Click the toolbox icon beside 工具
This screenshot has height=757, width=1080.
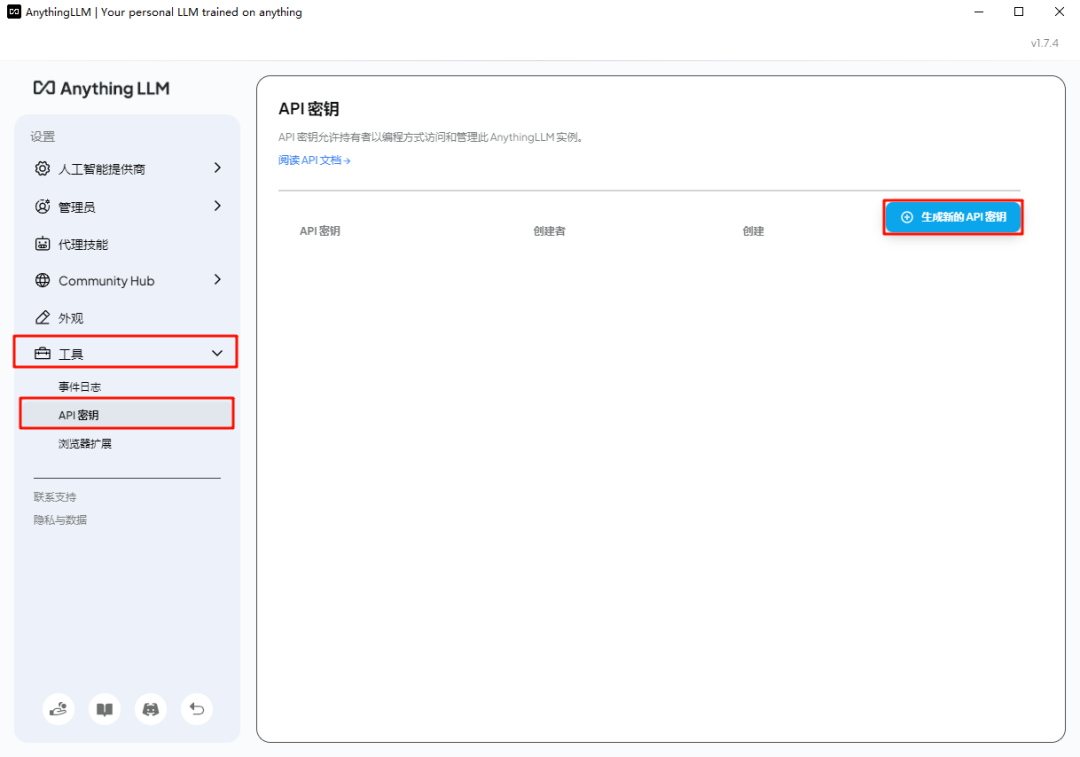pyautogui.click(x=43, y=353)
